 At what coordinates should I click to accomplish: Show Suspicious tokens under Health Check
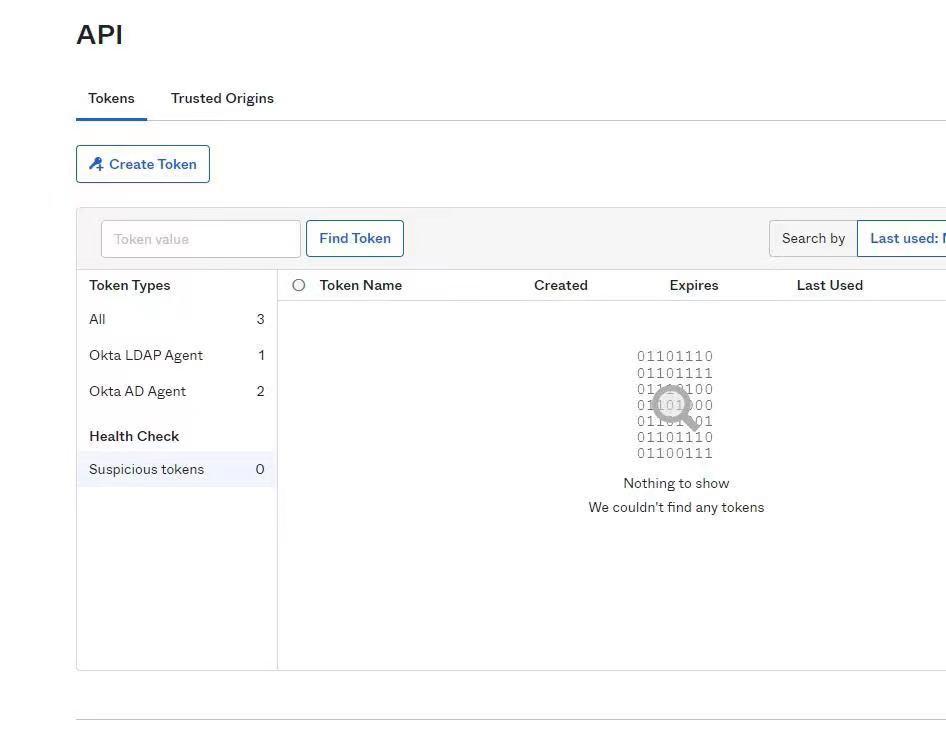(x=147, y=469)
